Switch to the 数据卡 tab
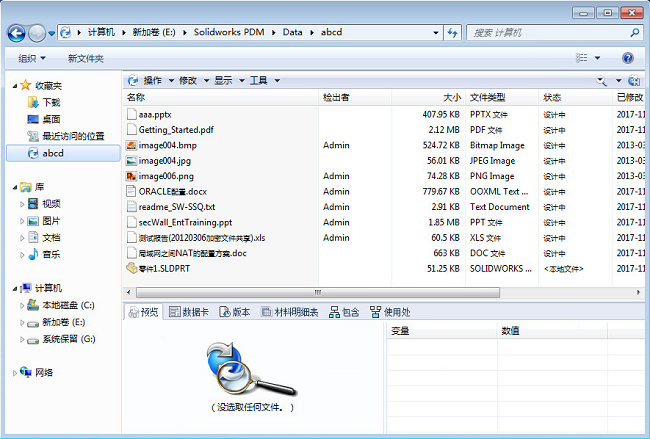650x439 pixels. (x=188, y=312)
